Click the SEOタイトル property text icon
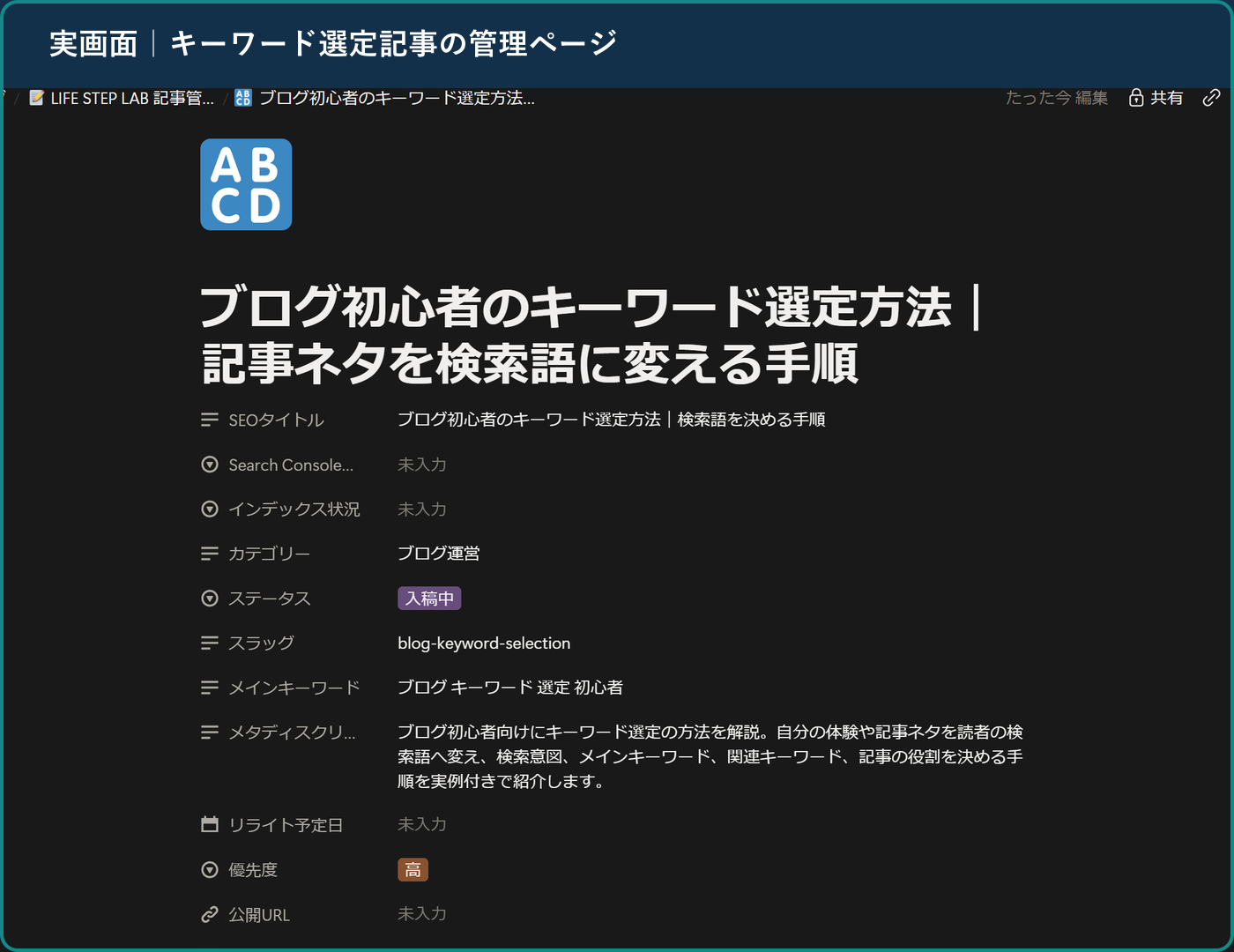Viewport: 1234px width, 952px height. 210,420
